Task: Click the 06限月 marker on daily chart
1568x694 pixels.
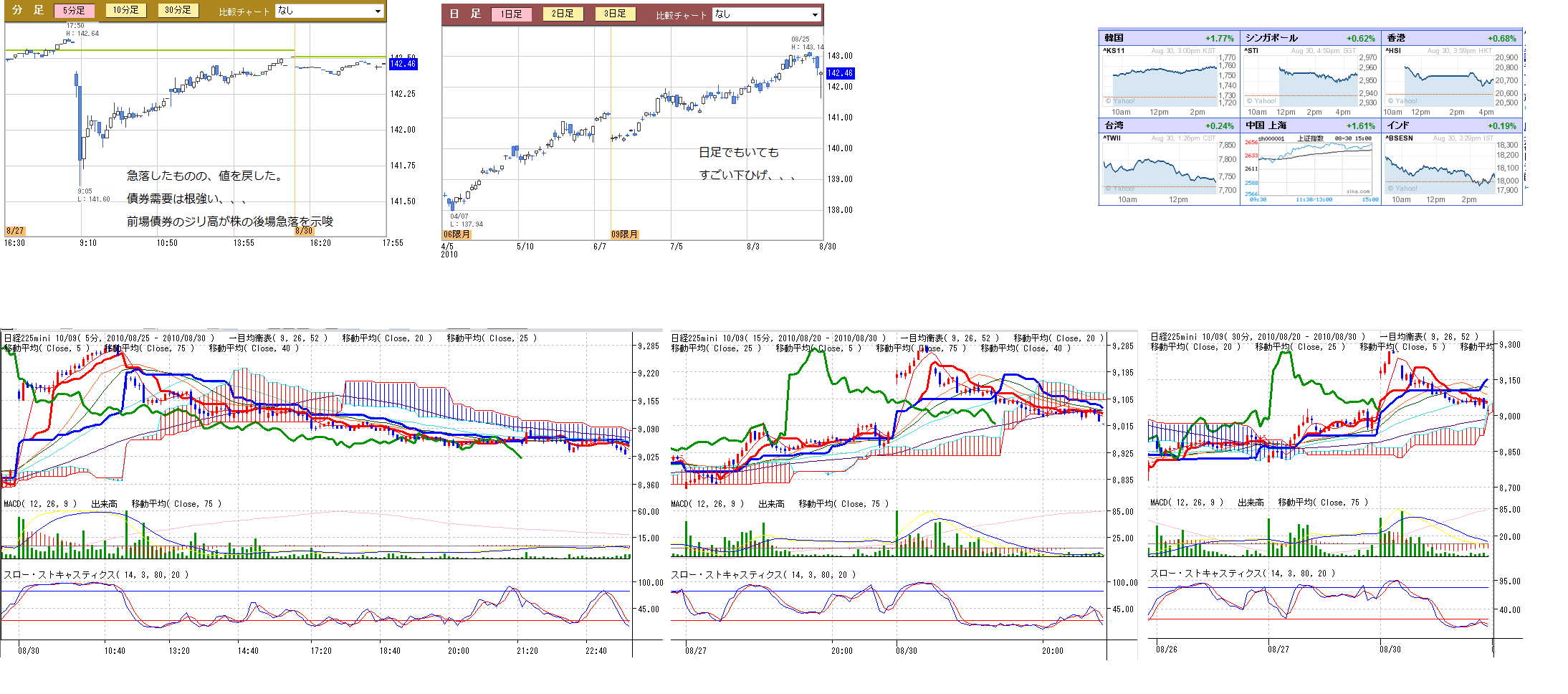Action: click(x=456, y=234)
